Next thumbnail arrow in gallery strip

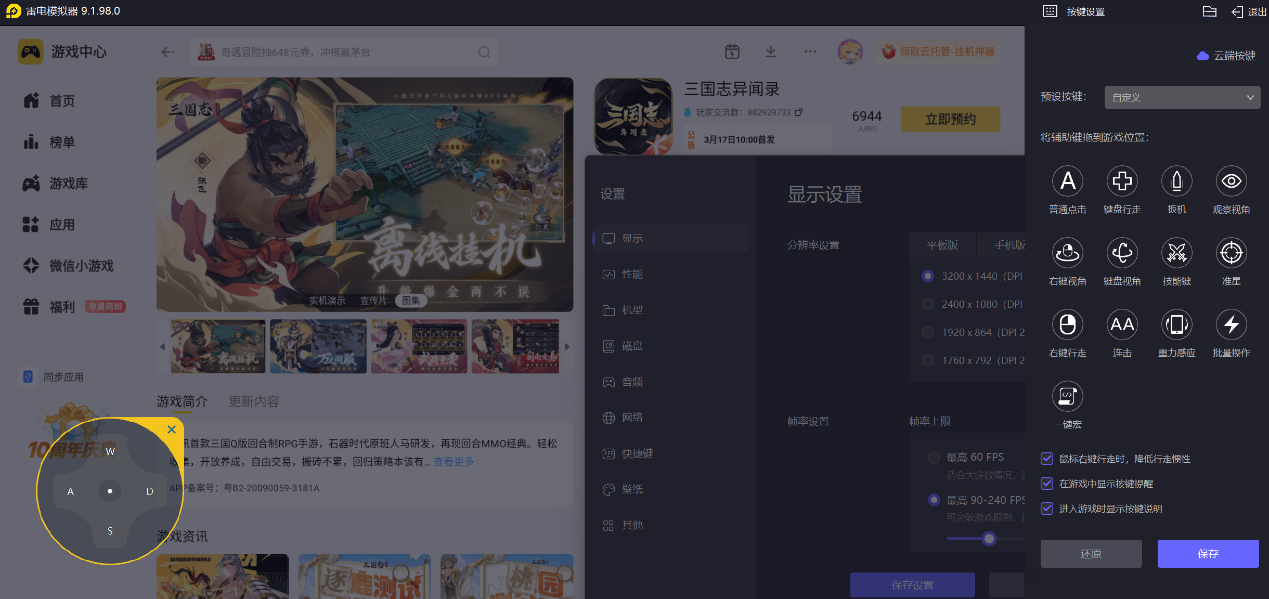click(567, 346)
